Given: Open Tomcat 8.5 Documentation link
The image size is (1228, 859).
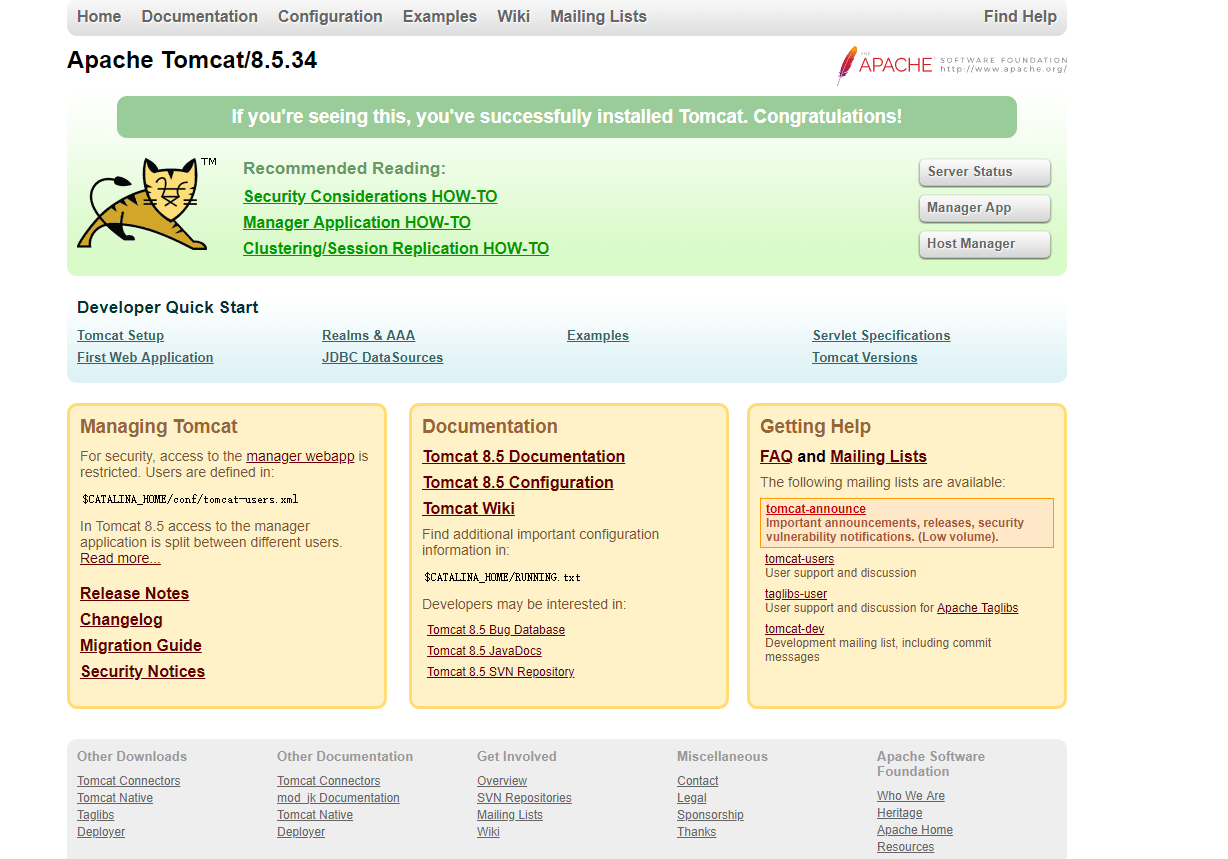Looking at the screenshot, I should coord(524,457).
